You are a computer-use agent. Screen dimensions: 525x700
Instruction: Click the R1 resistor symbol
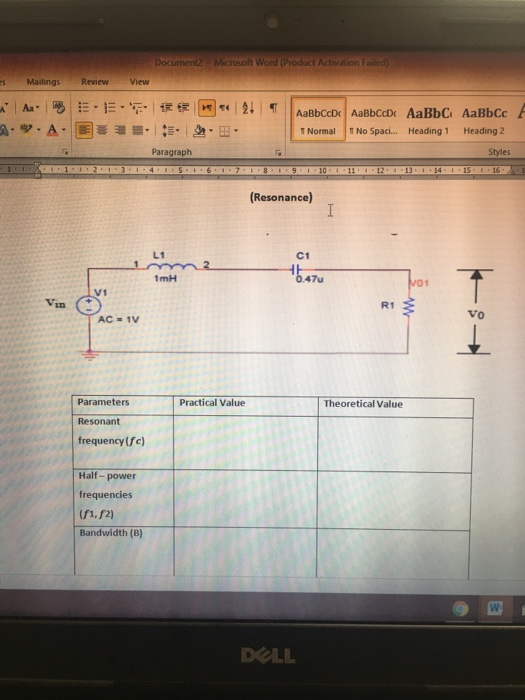[x=408, y=307]
